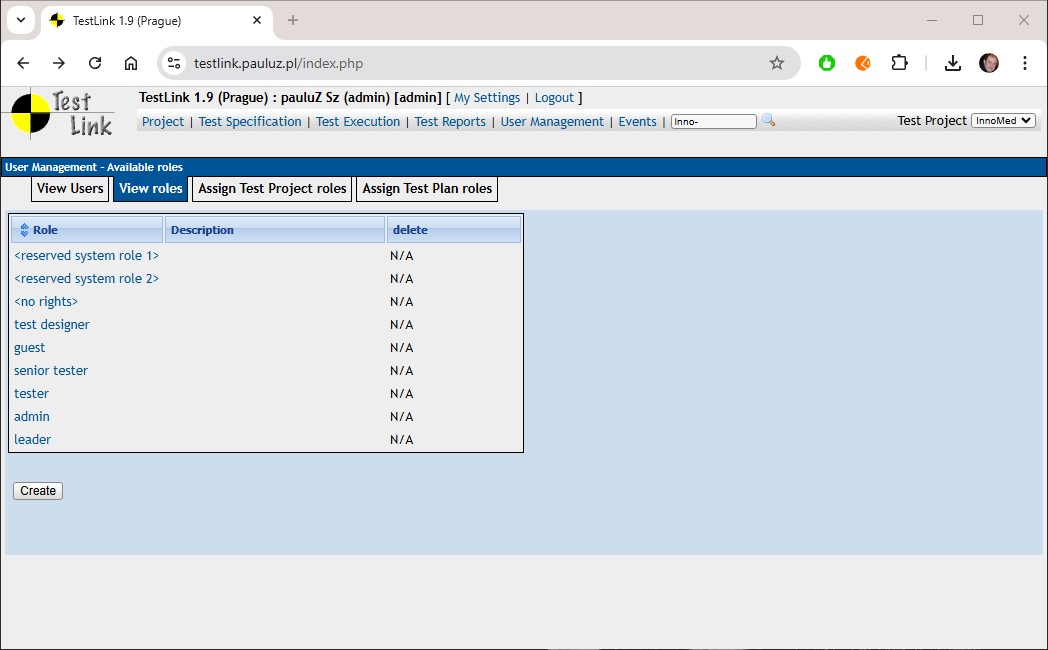The height and width of the screenshot is (650, 1048).
Task: Open the Test Project InnoMed dropdown
Action: tap(1003, 121)
